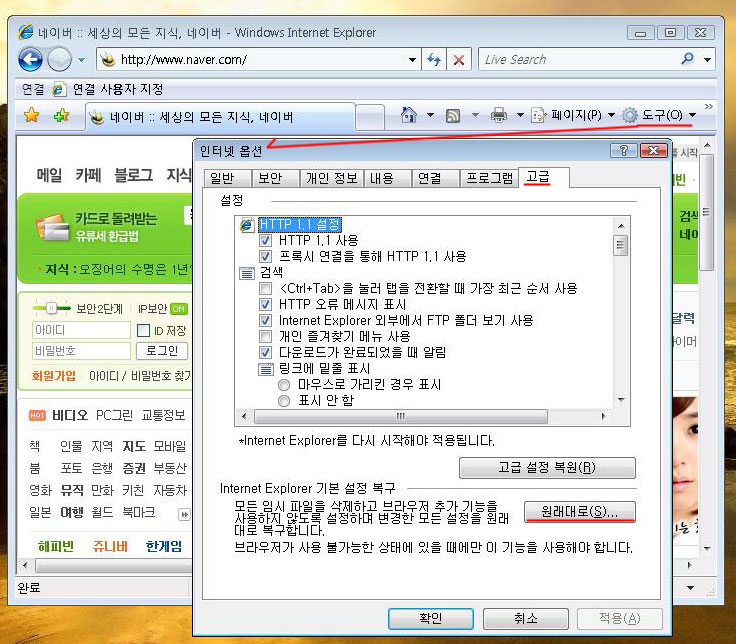Click the 확인 button
This screenshot has height=644, width=736.
pos(430,619)
